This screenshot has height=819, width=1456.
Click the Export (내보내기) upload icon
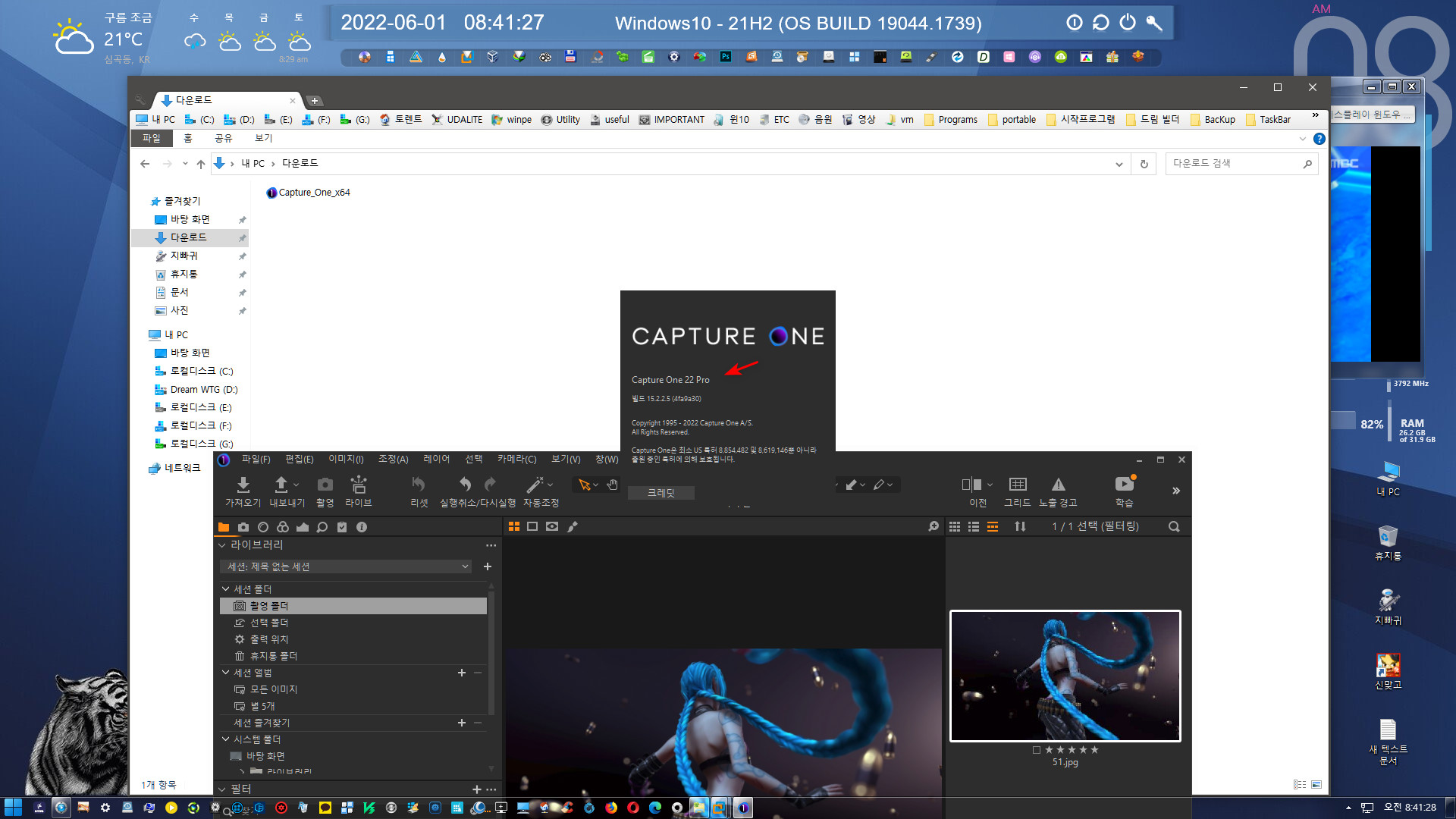(281, 485)
